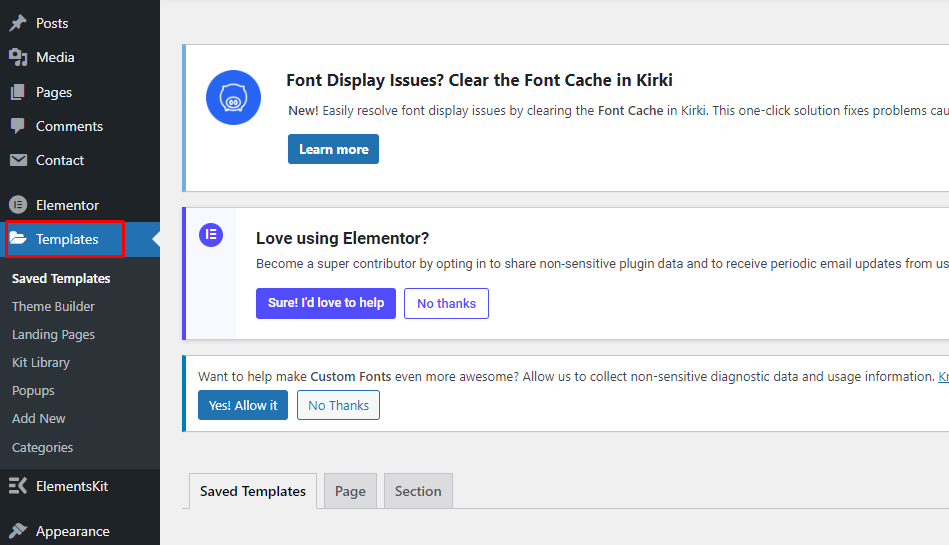The height and width of the screenshot is (545, 949).
Task: Click the Elementor logo icon in sidebar
Action: click(x=18, y=205)
